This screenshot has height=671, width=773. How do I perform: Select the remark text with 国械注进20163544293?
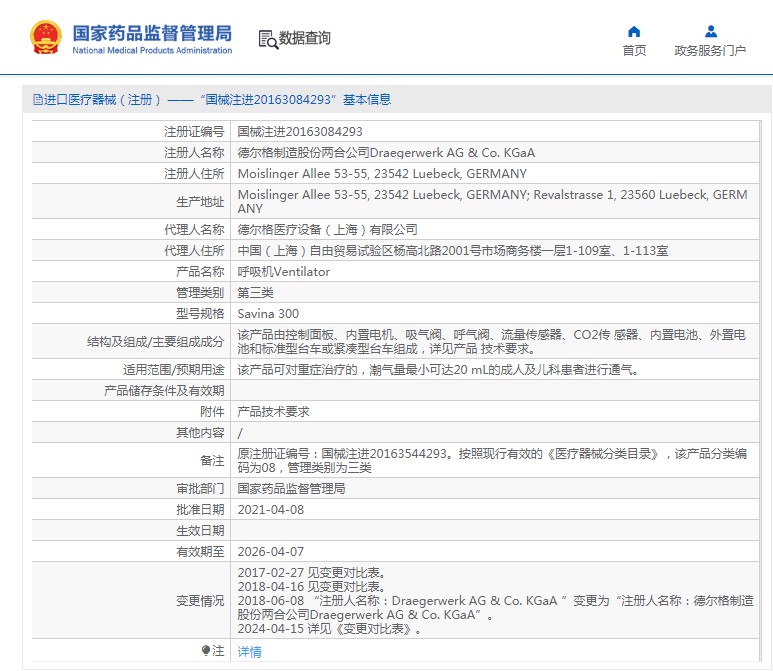492,460
